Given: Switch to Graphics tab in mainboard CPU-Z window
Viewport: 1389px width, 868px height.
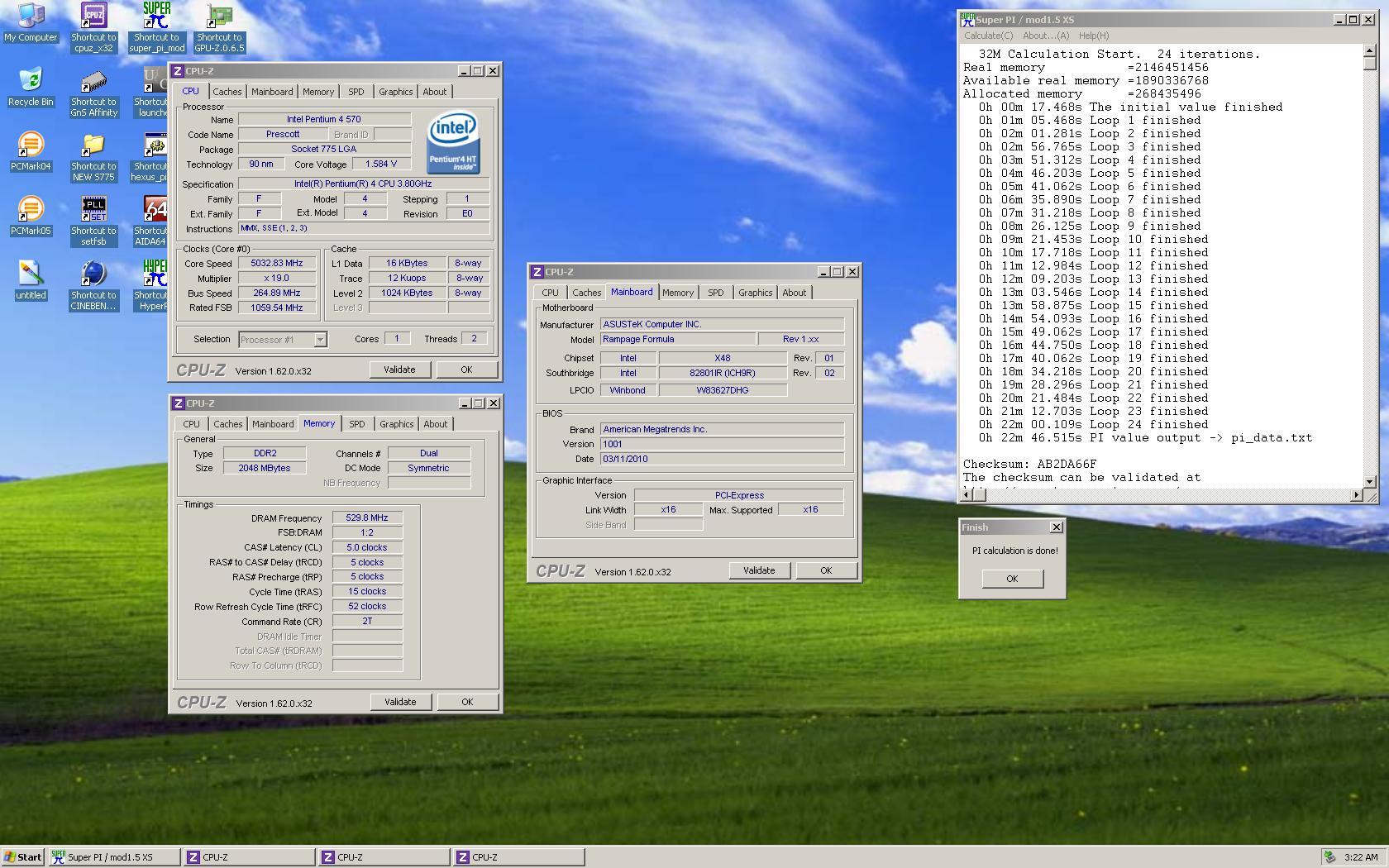Looking at the screenshot, I should click(x=755, y=293).
